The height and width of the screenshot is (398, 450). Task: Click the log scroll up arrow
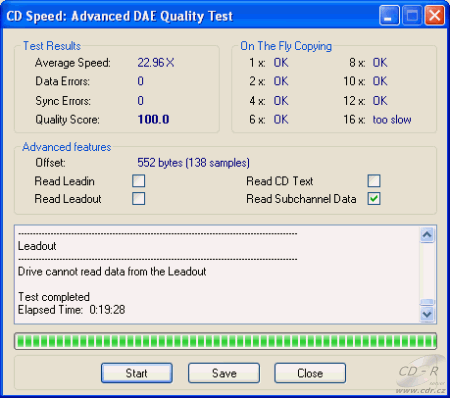coord(427,235)
